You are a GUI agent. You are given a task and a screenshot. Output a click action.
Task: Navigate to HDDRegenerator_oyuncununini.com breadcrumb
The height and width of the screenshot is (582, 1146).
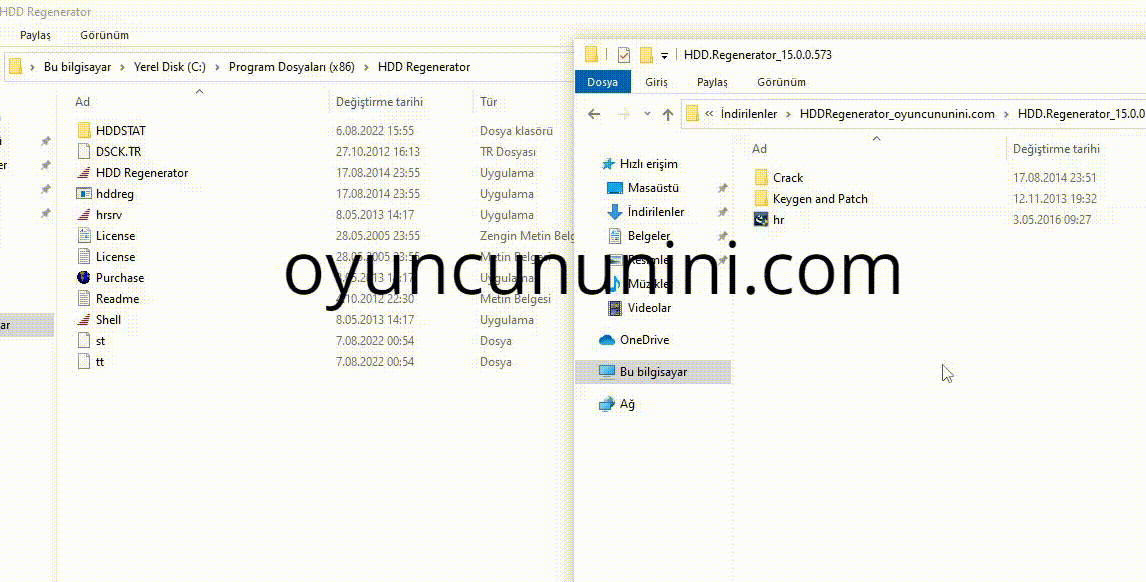coord(898,114)
